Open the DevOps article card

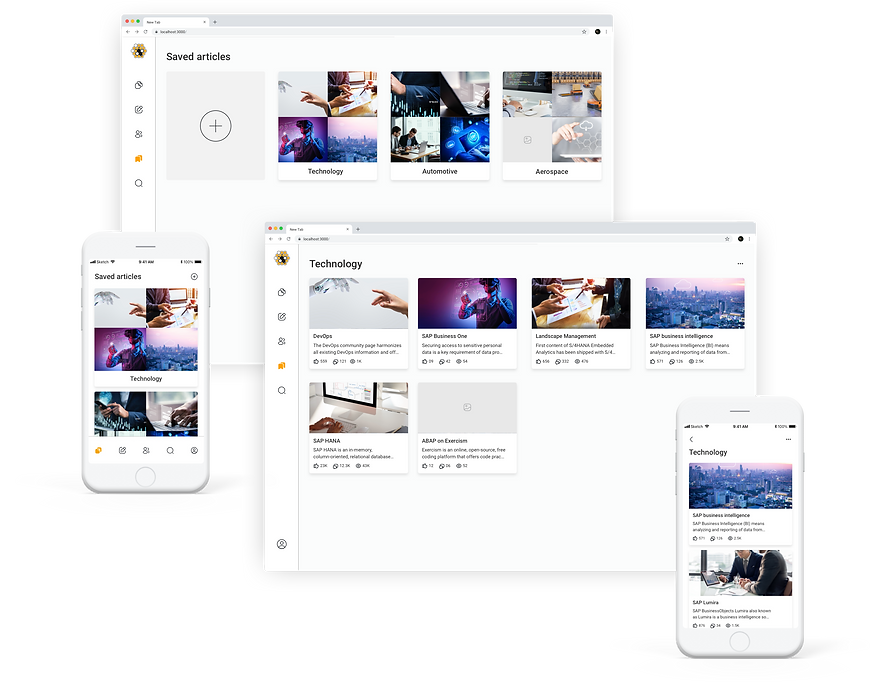(x=358, y=323)
